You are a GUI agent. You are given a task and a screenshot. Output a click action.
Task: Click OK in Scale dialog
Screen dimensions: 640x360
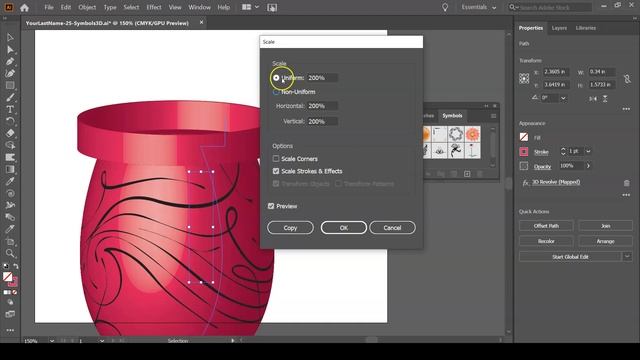pyautogui.click(x=344, y=228)
